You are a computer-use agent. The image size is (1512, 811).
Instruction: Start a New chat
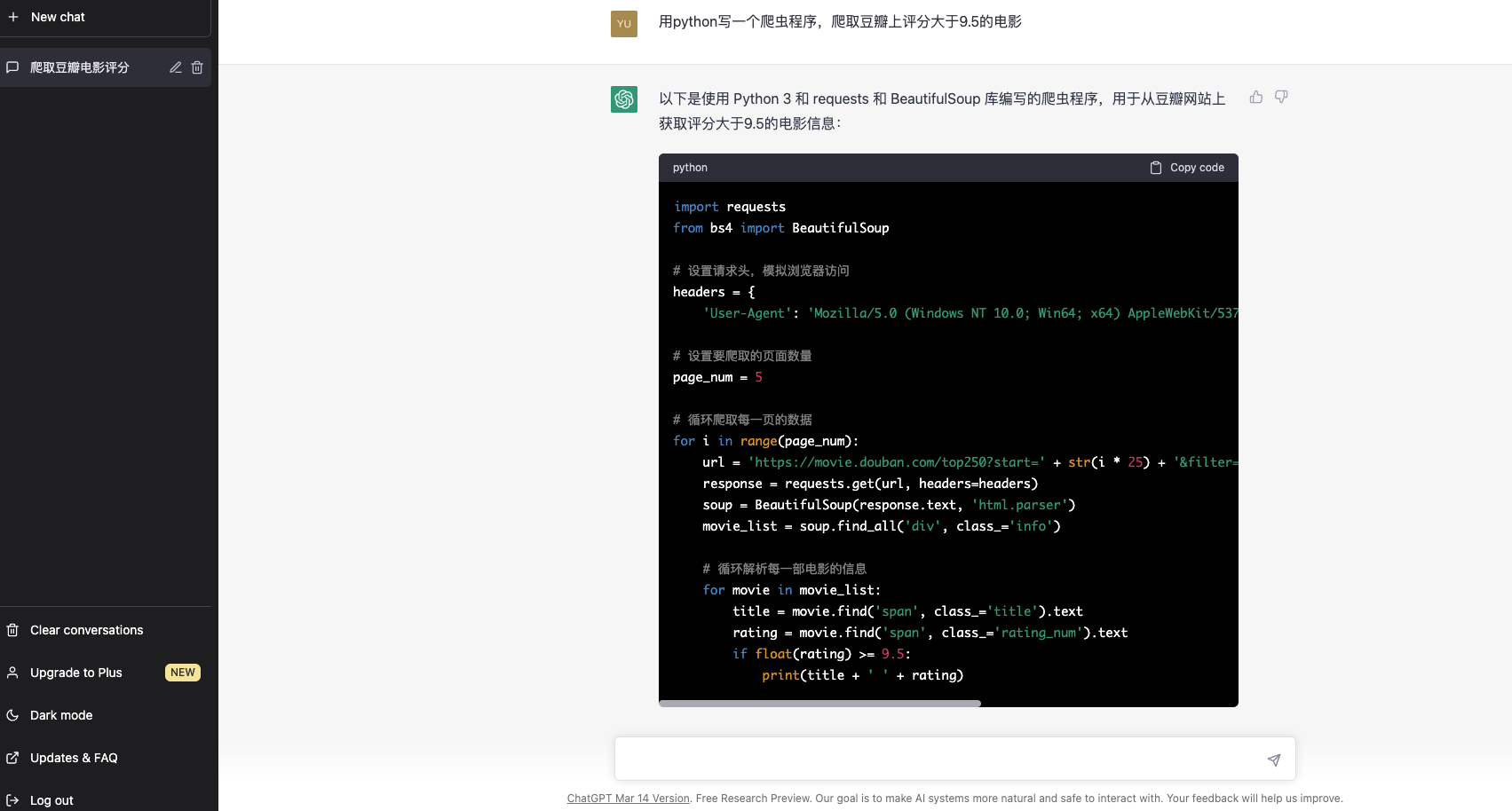pos(105,17)
